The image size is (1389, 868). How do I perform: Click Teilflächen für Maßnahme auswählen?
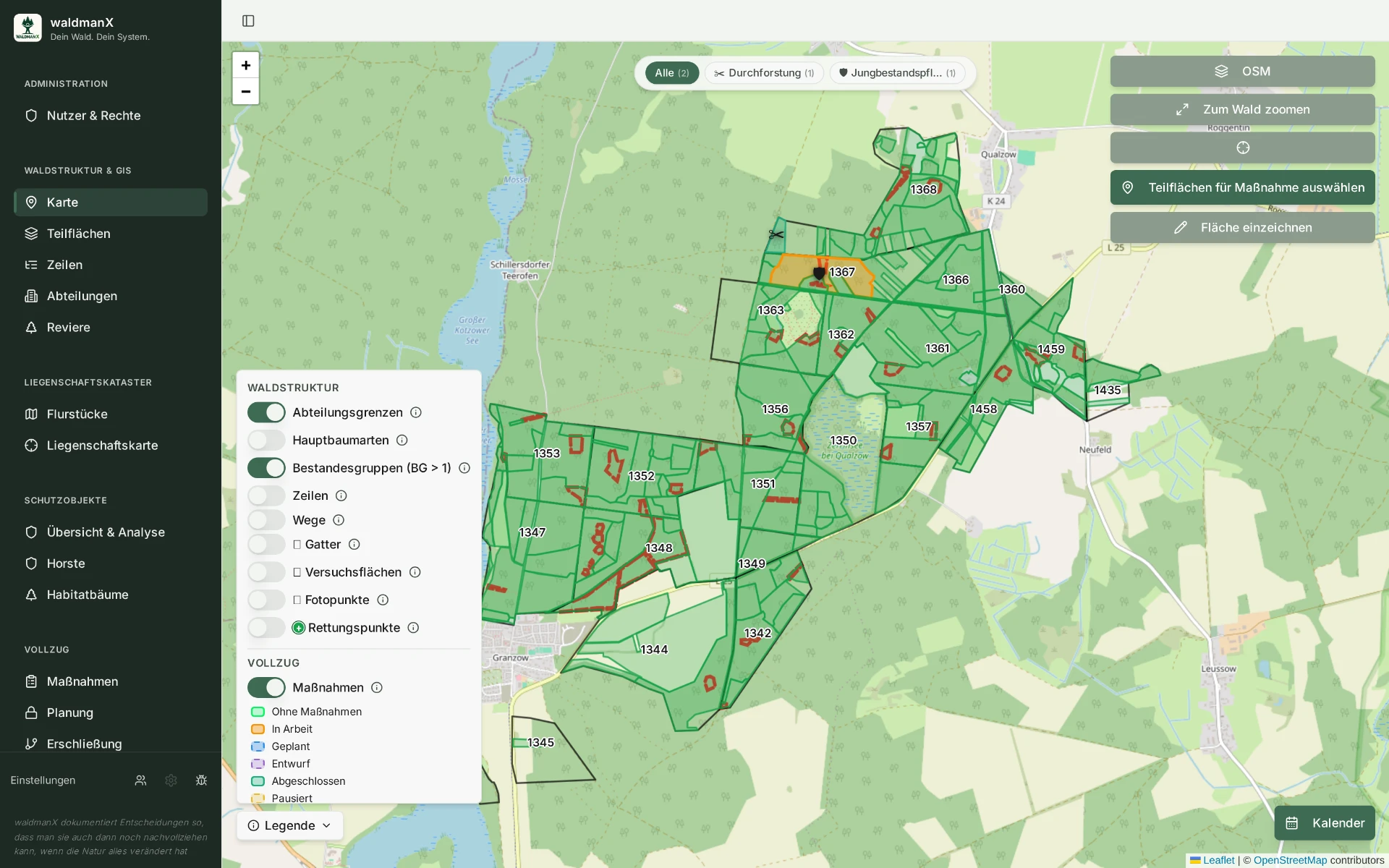click(x=1242, y=187)
